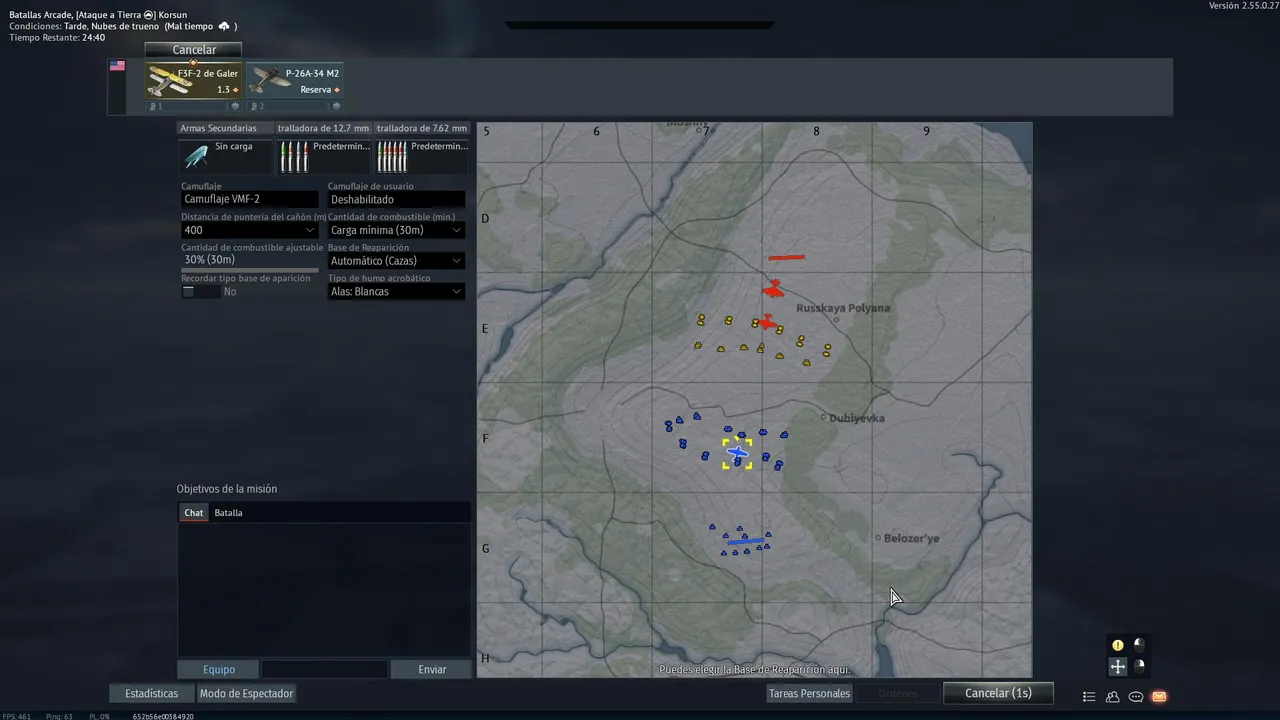Image resolution: width=1280 pixels, height=720 pixels.
Task: Switch to the Batalla tab
Action: click(x=228, y=512)
